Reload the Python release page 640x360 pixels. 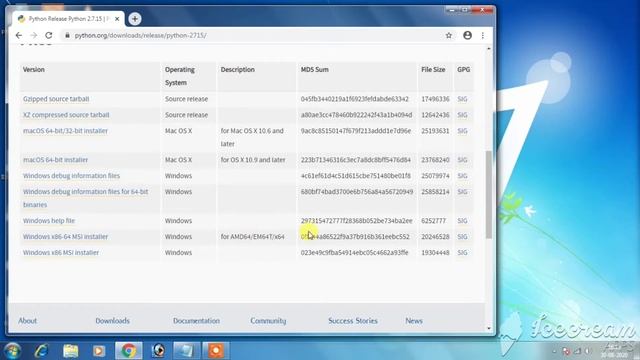click(49, 36)
